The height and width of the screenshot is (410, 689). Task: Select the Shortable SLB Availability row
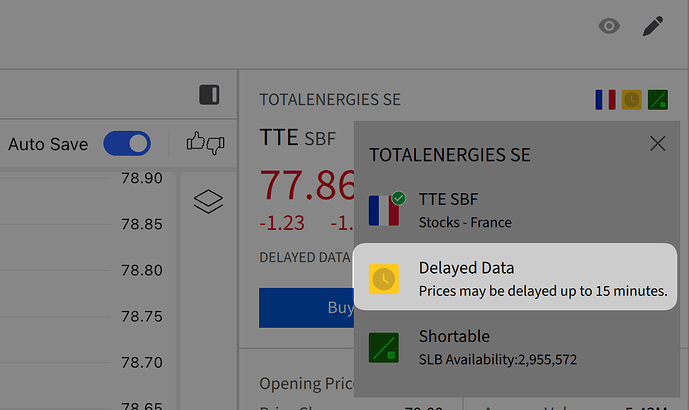(515, 347)
